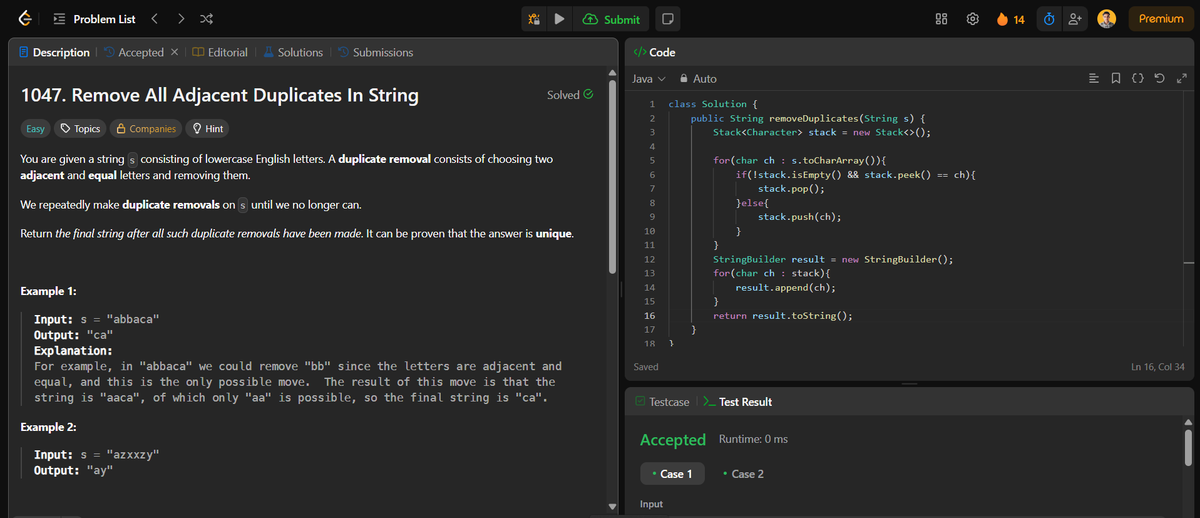Click 'stack.pop();' code line

tap(791, 188)
